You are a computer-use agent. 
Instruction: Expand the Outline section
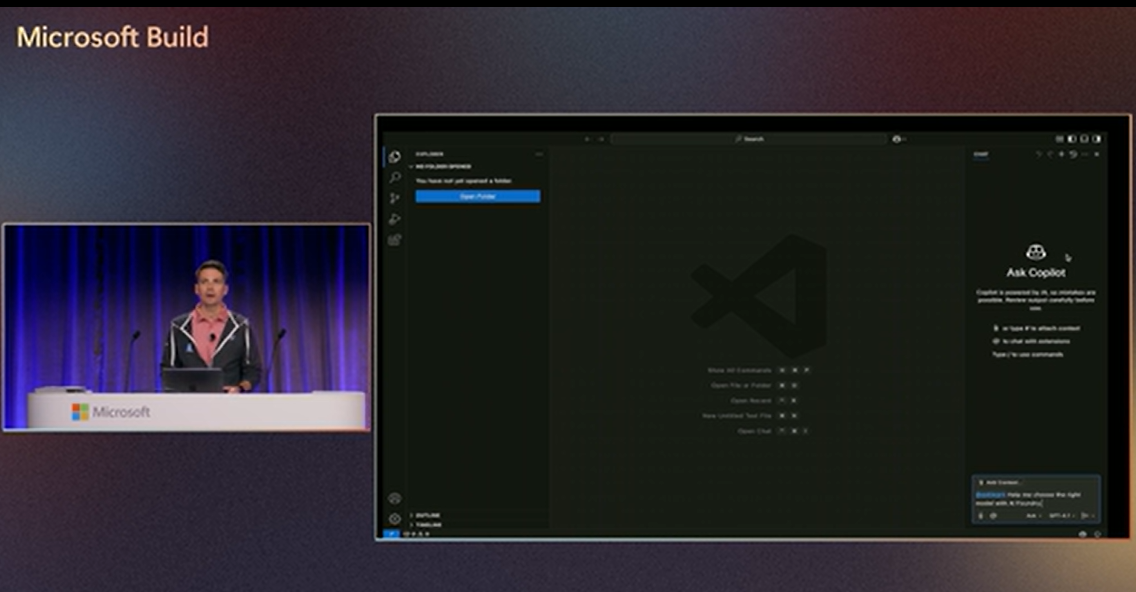428,515
